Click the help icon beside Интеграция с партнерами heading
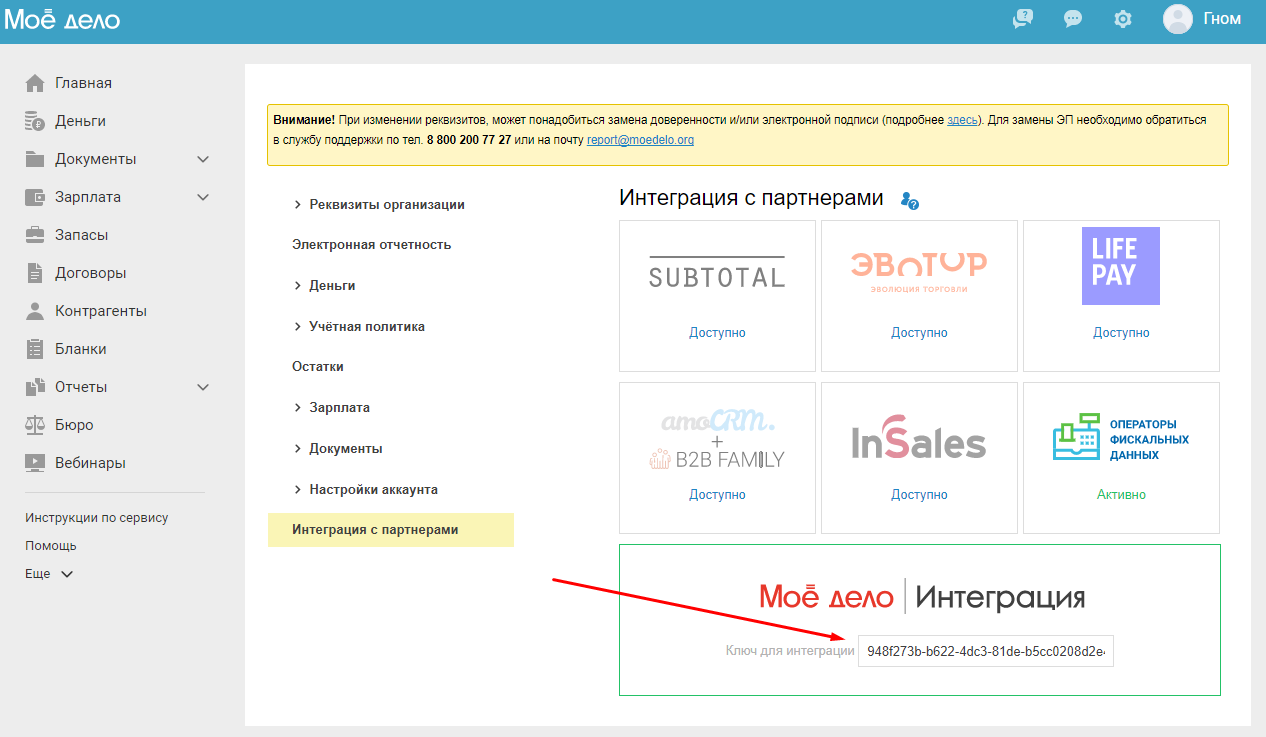Image resolution: width=1266 pixels, height=737 pixels. [x=910, y=200]
